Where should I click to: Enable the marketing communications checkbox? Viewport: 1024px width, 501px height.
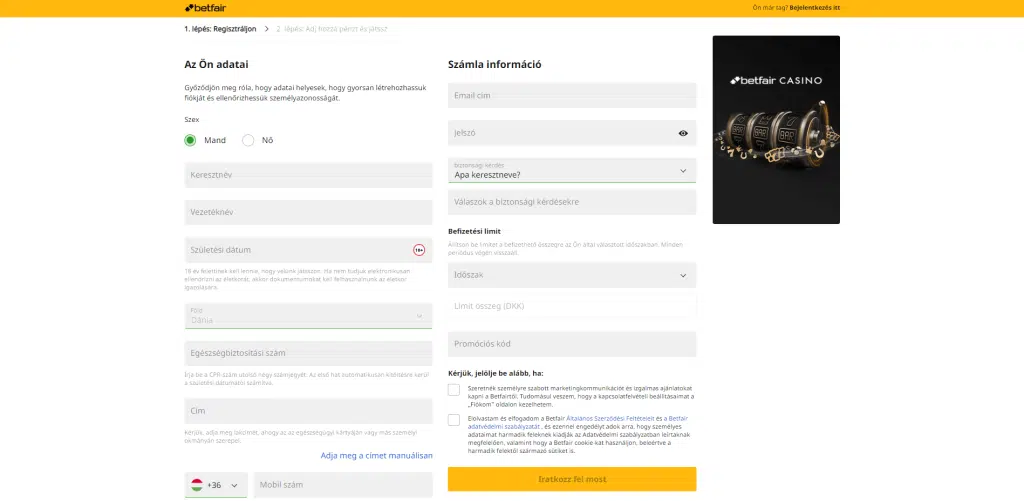coord(454,389)
